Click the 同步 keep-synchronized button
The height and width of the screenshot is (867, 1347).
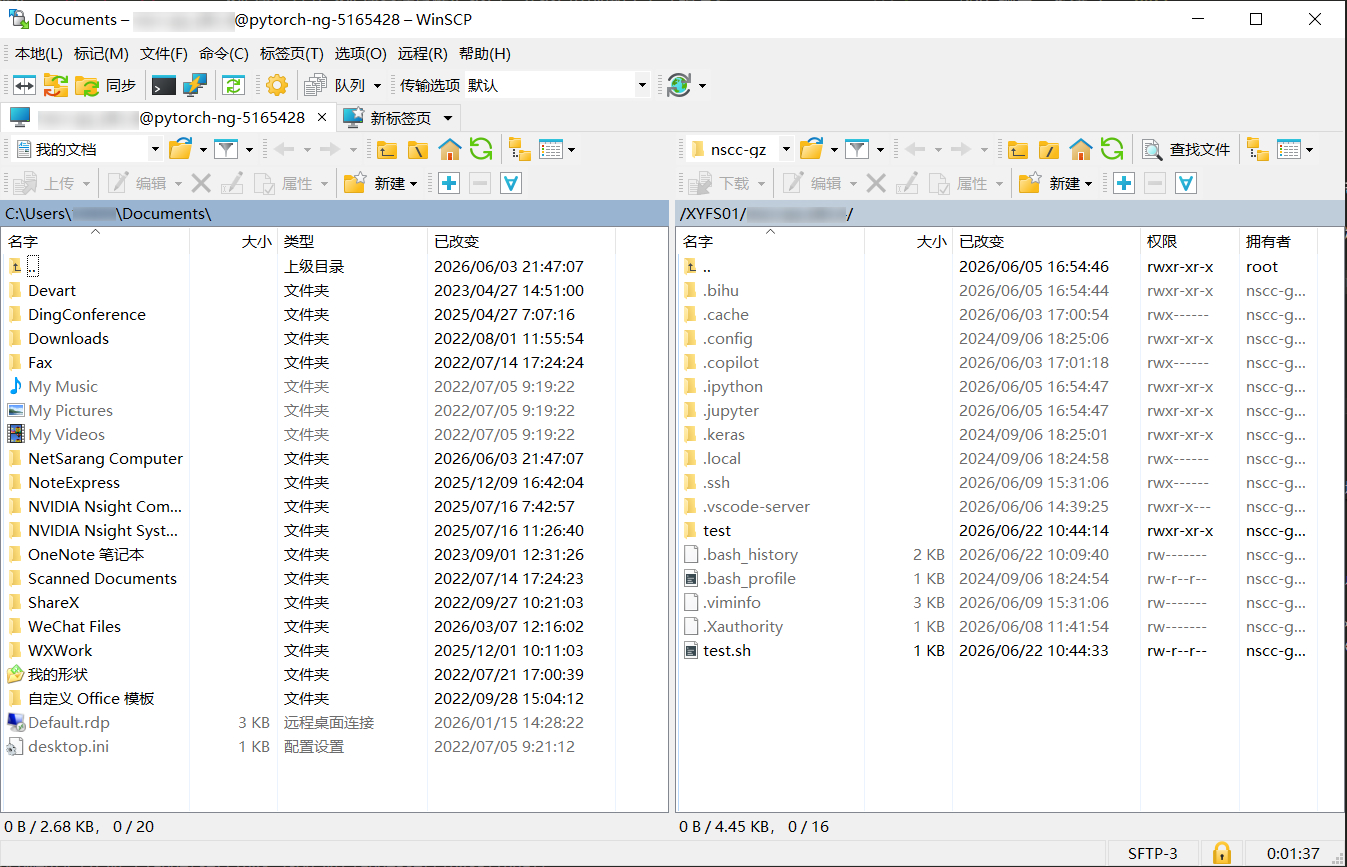(x=106, y=86)
